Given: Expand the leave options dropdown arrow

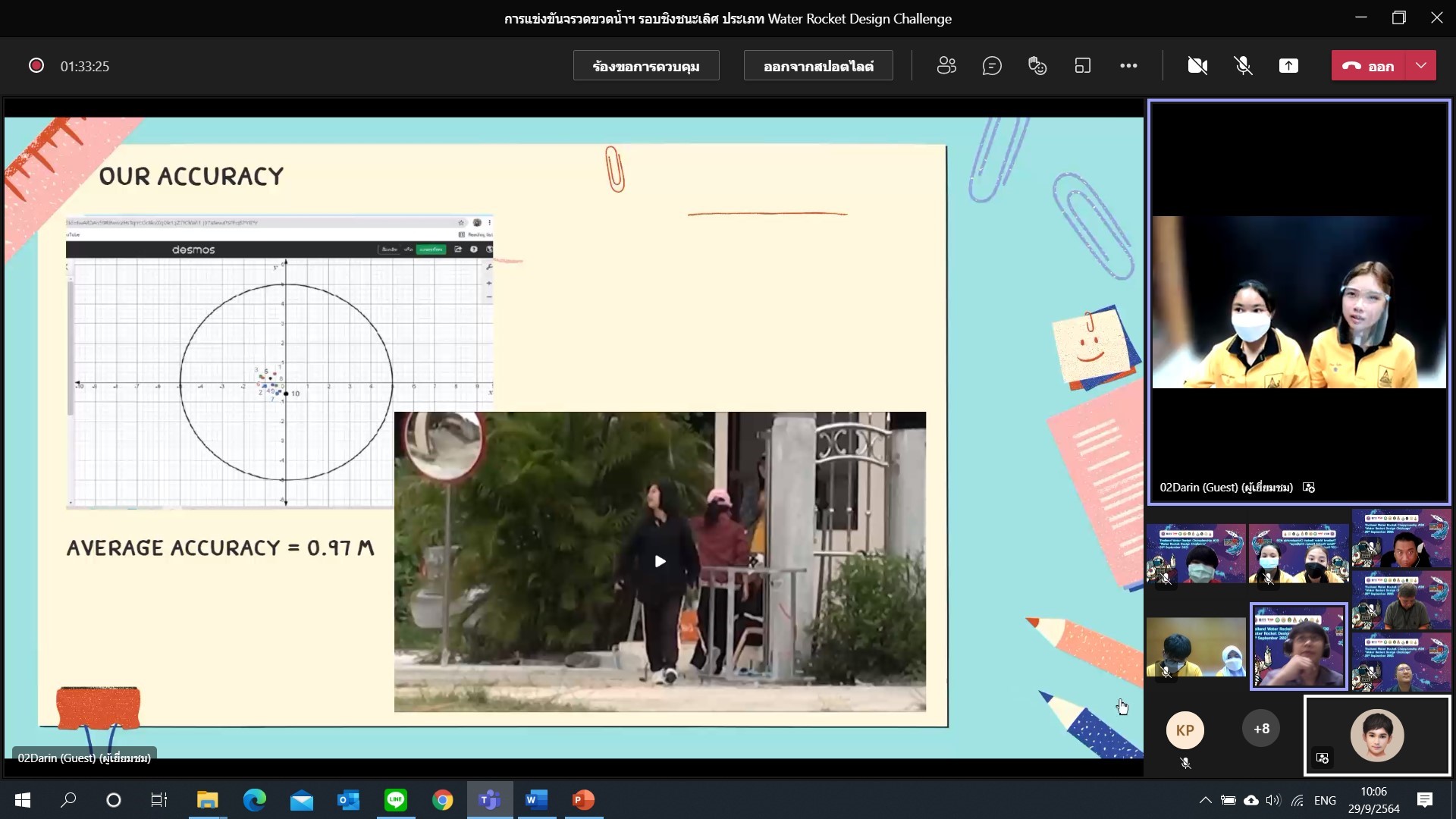Looking at the screenshot, I should pyautogui.click(x=1421, y=66).
